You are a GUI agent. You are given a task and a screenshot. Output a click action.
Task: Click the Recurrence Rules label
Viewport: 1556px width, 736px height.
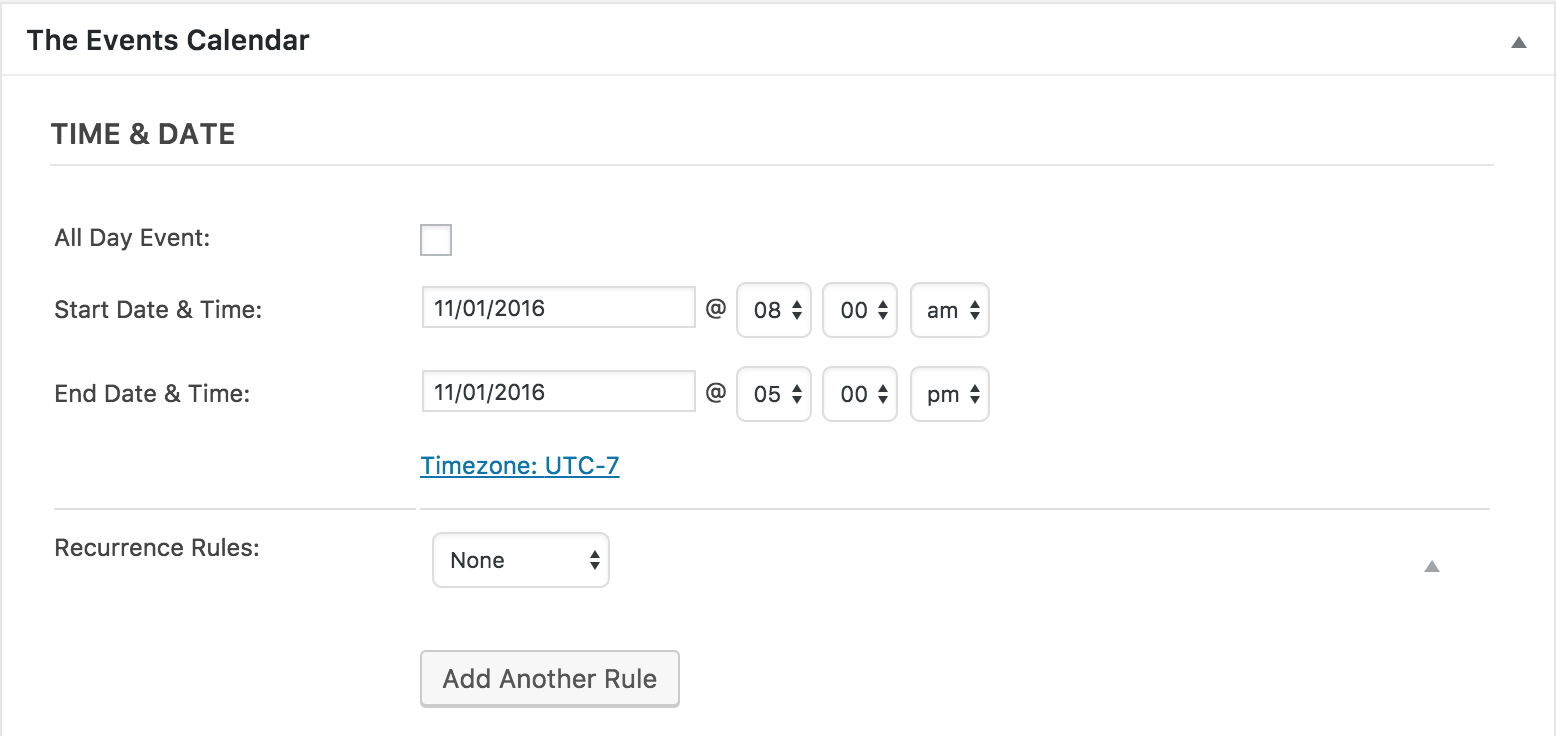coord(157,548)
